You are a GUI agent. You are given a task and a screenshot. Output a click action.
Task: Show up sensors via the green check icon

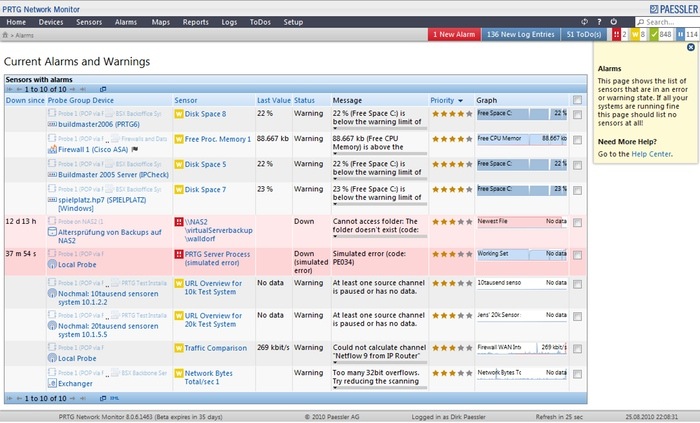tap(654, 34)
